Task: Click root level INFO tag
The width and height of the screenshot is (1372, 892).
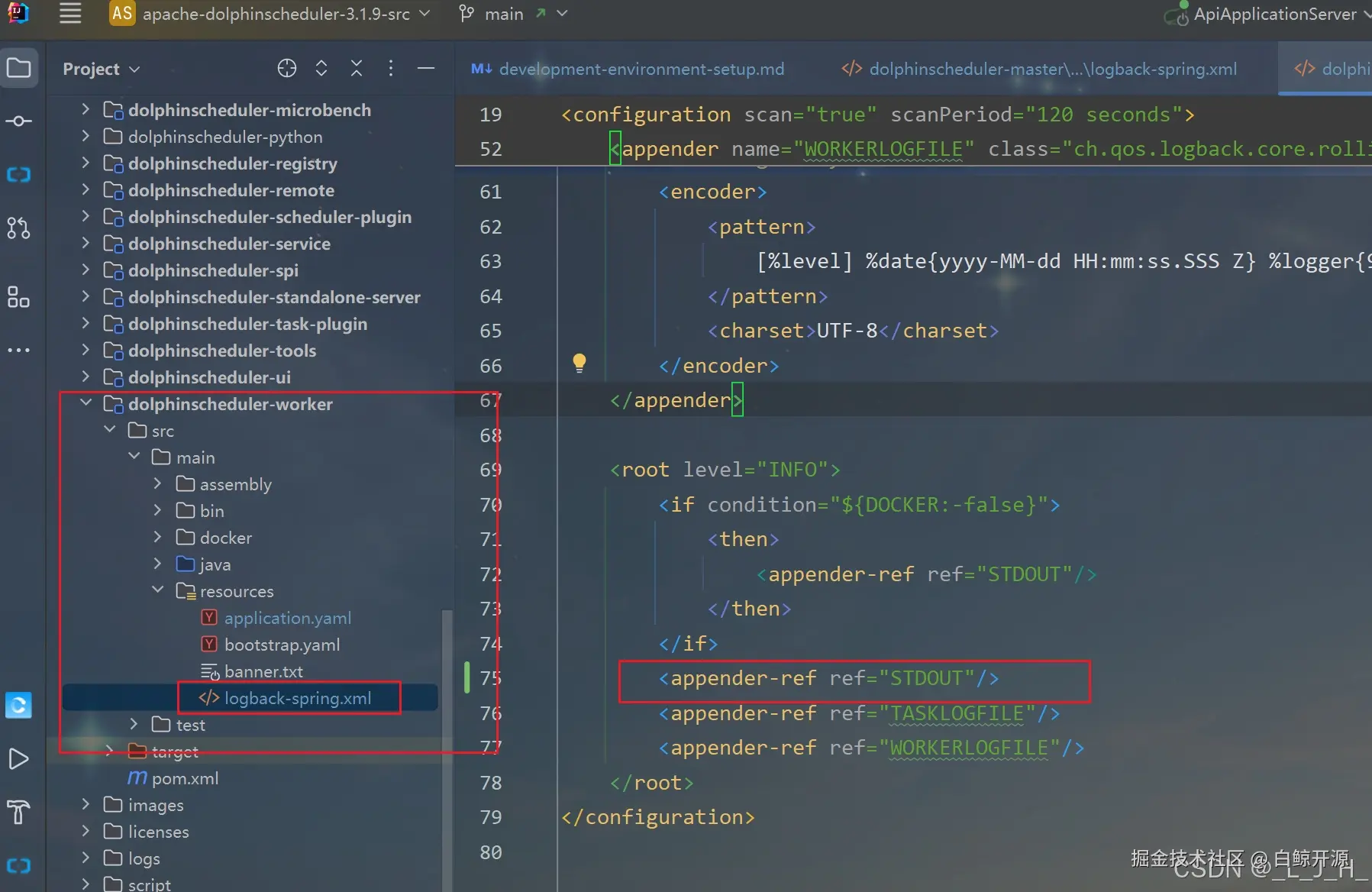Action: [725, 470]
